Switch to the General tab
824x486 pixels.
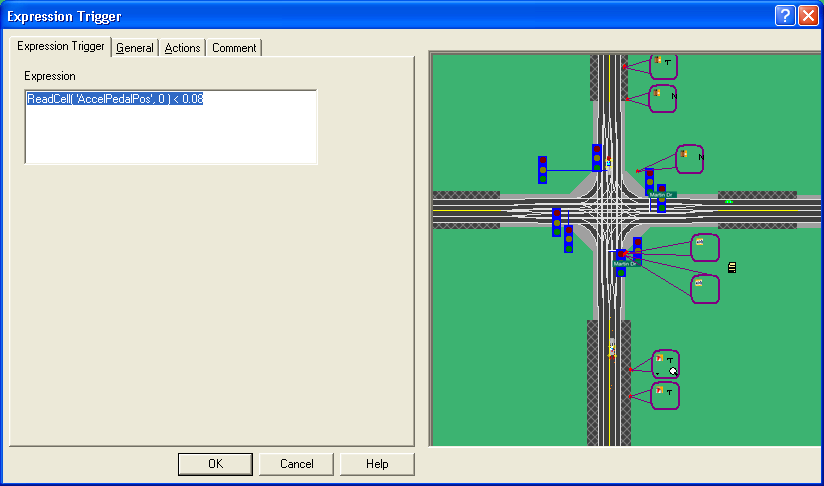[134, 48]
